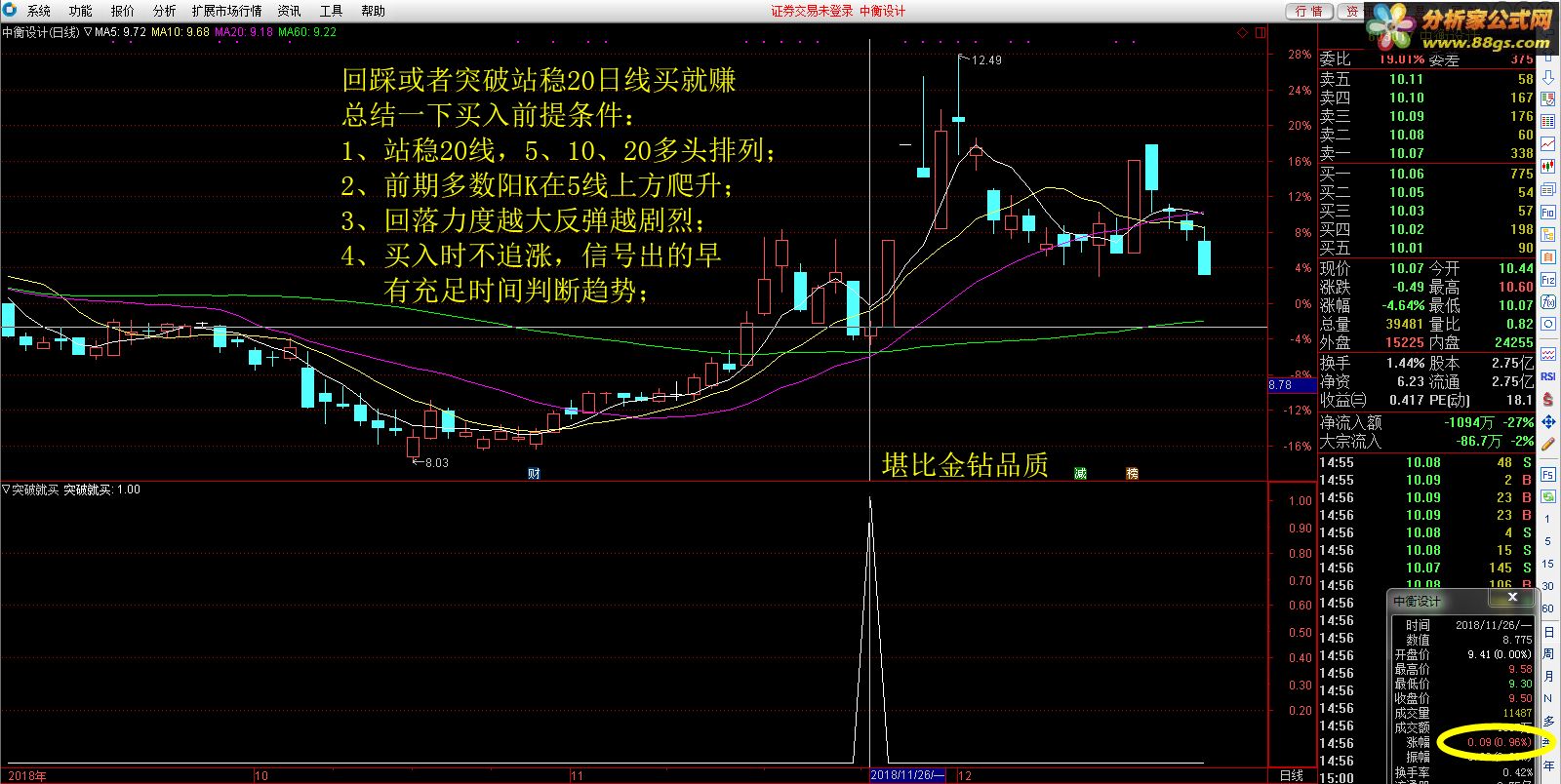Open the 功能 menu
This screenshot has height=784, width=1561.
click(x=80, y=11)
